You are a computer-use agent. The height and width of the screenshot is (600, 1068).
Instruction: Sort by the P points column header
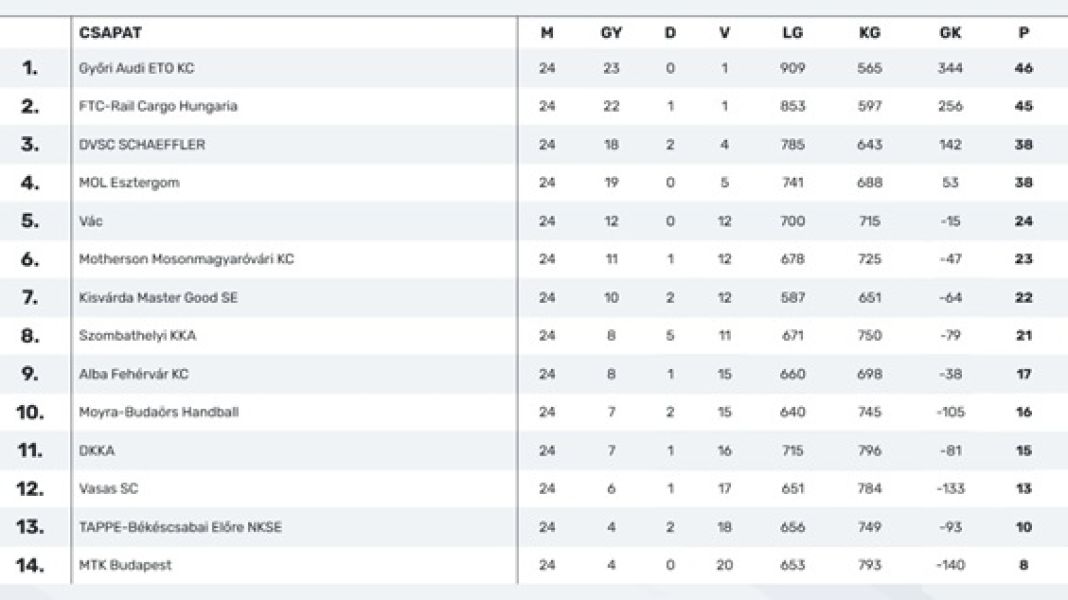1023,32
